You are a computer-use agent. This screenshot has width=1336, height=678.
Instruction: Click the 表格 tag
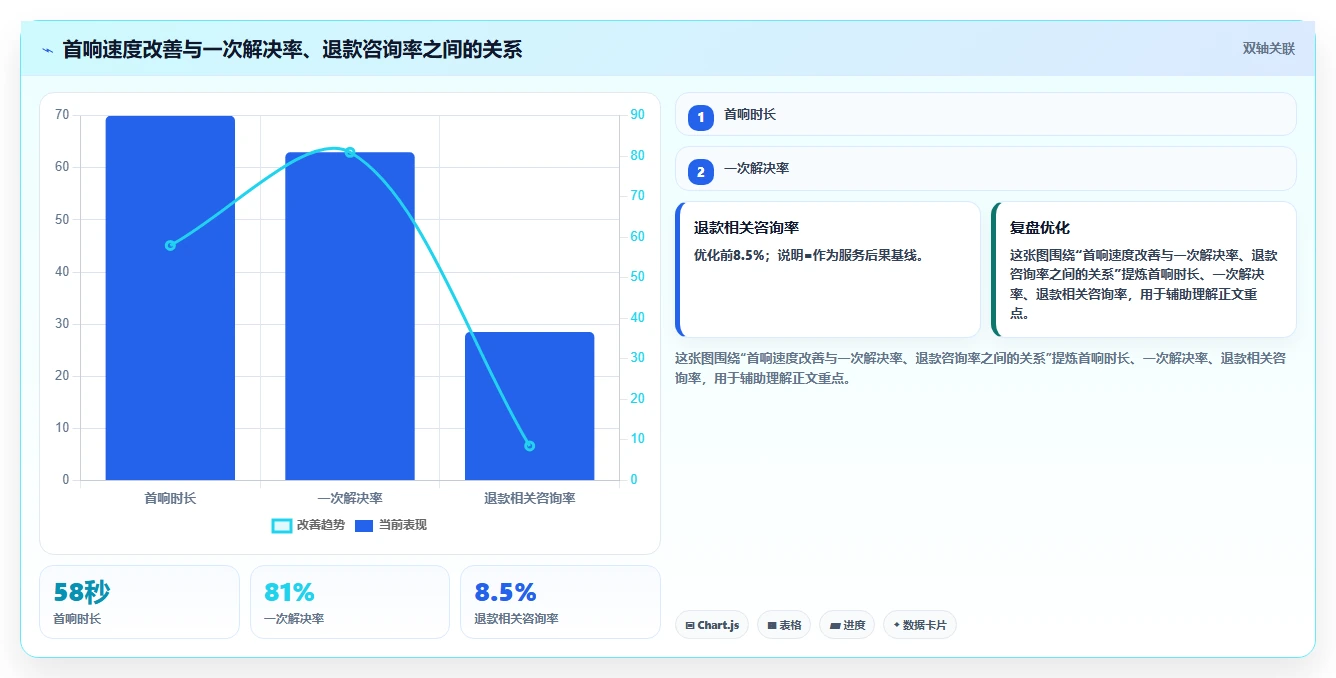[784, 625]
